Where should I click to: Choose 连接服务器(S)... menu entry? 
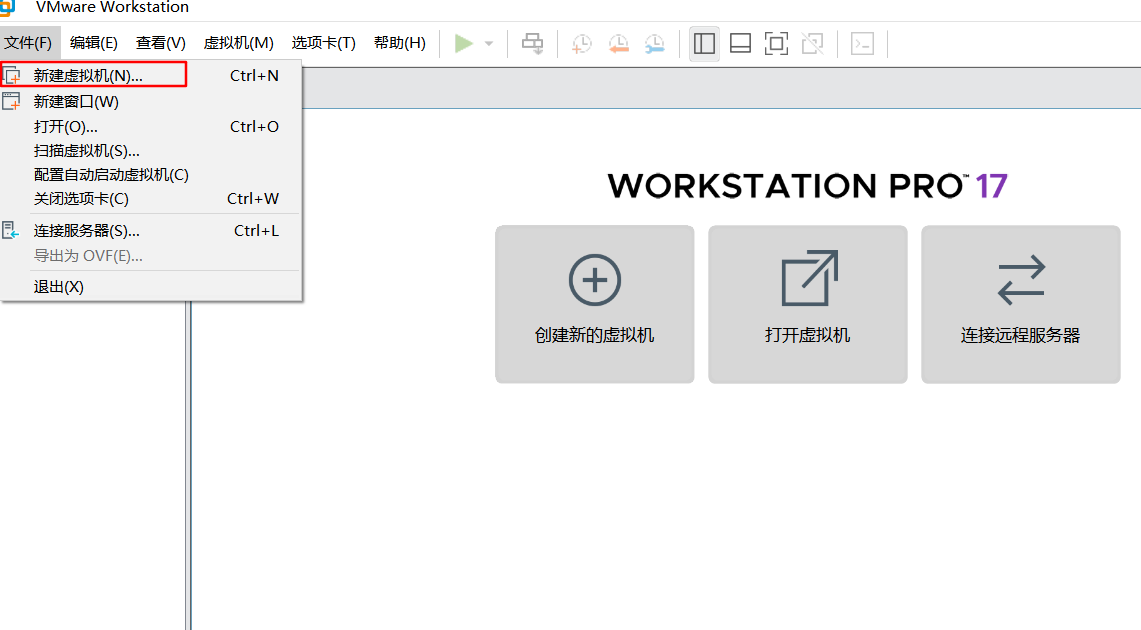coord(151,231)
